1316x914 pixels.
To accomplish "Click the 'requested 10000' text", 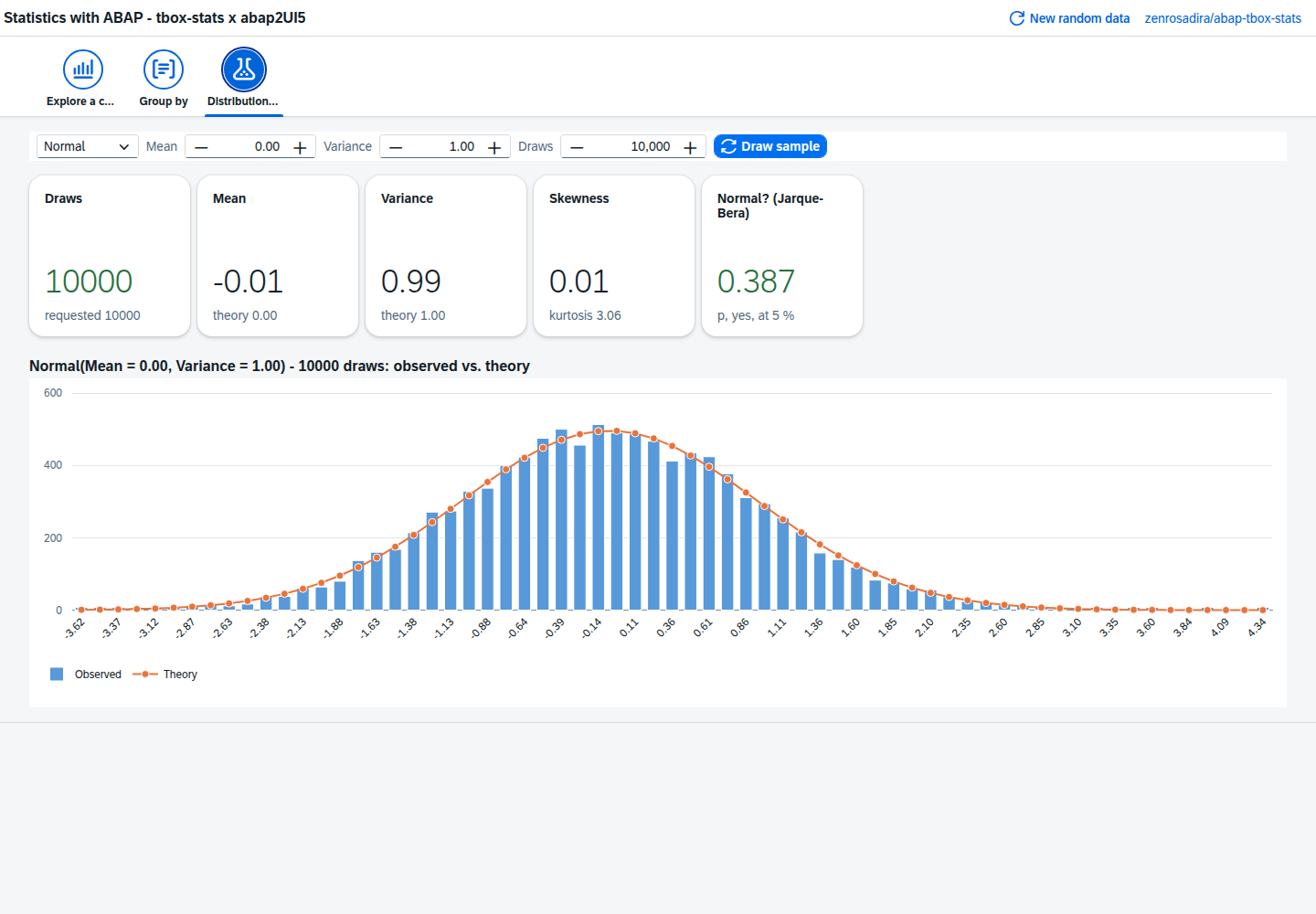I will tap(92, 315).
